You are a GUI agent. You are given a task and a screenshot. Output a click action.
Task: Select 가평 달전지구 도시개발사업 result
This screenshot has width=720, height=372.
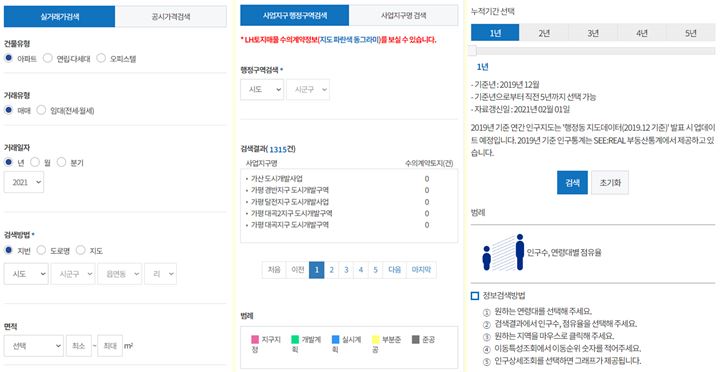point(289,202)
